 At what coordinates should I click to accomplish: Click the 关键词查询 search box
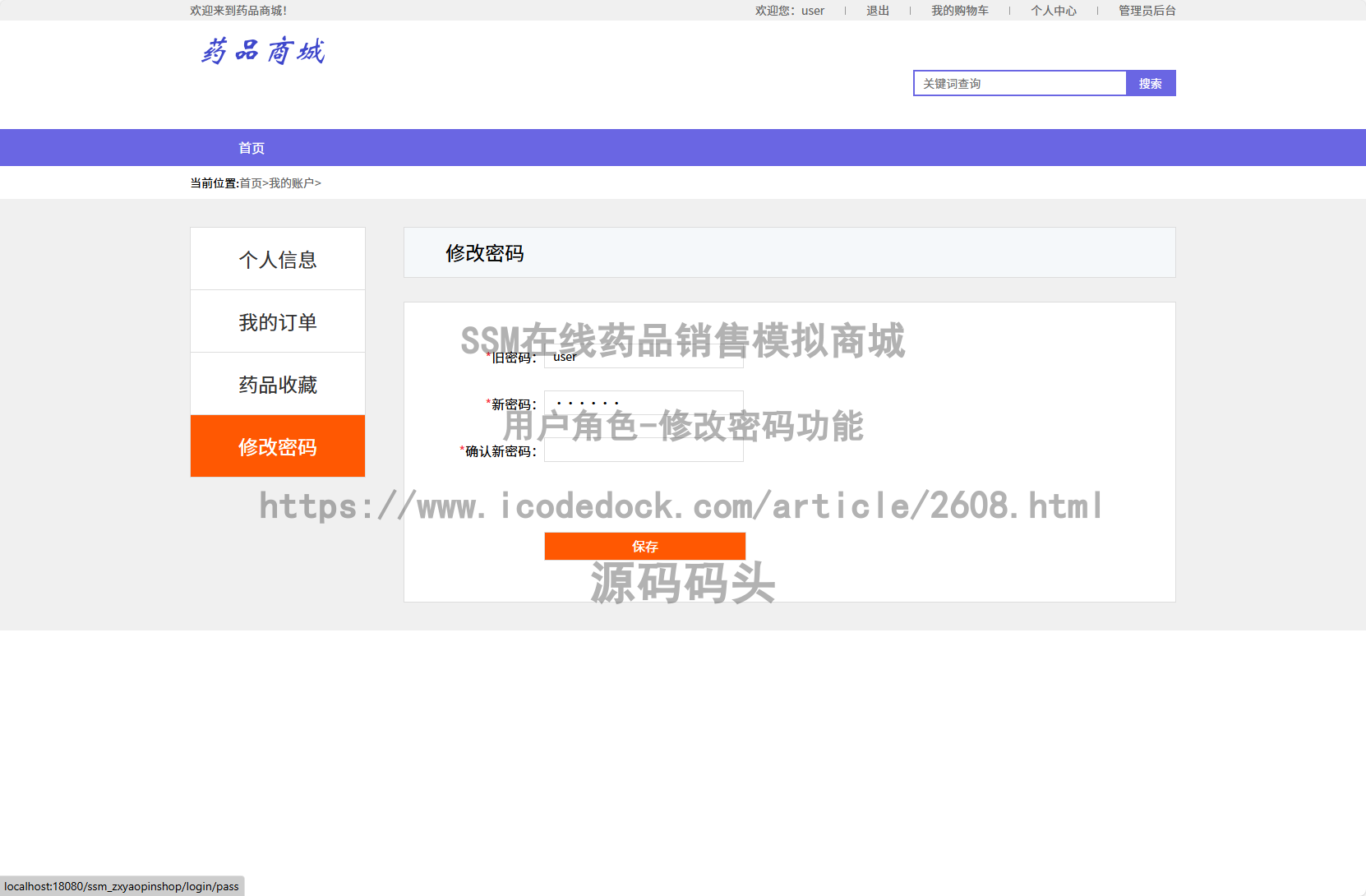(x=1019, y=83)
